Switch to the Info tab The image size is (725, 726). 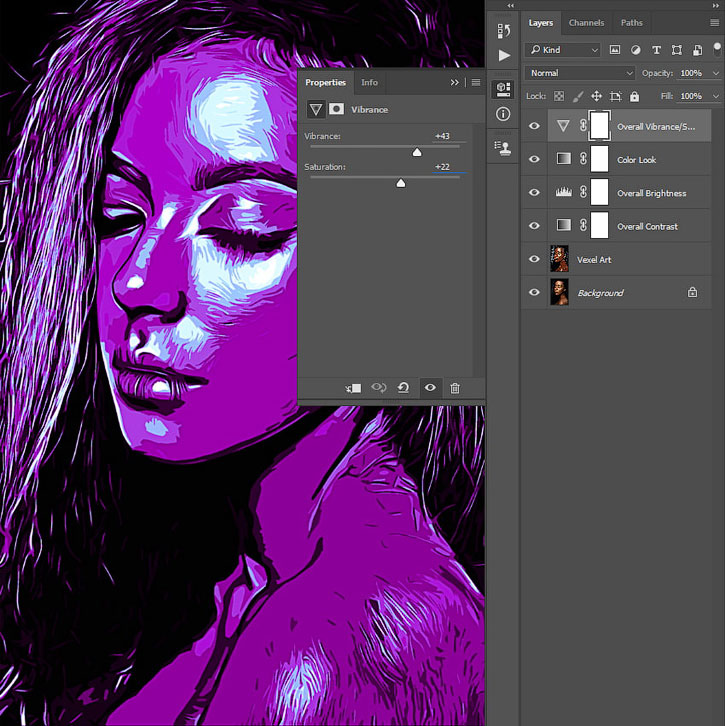click(x=369, y=82)
